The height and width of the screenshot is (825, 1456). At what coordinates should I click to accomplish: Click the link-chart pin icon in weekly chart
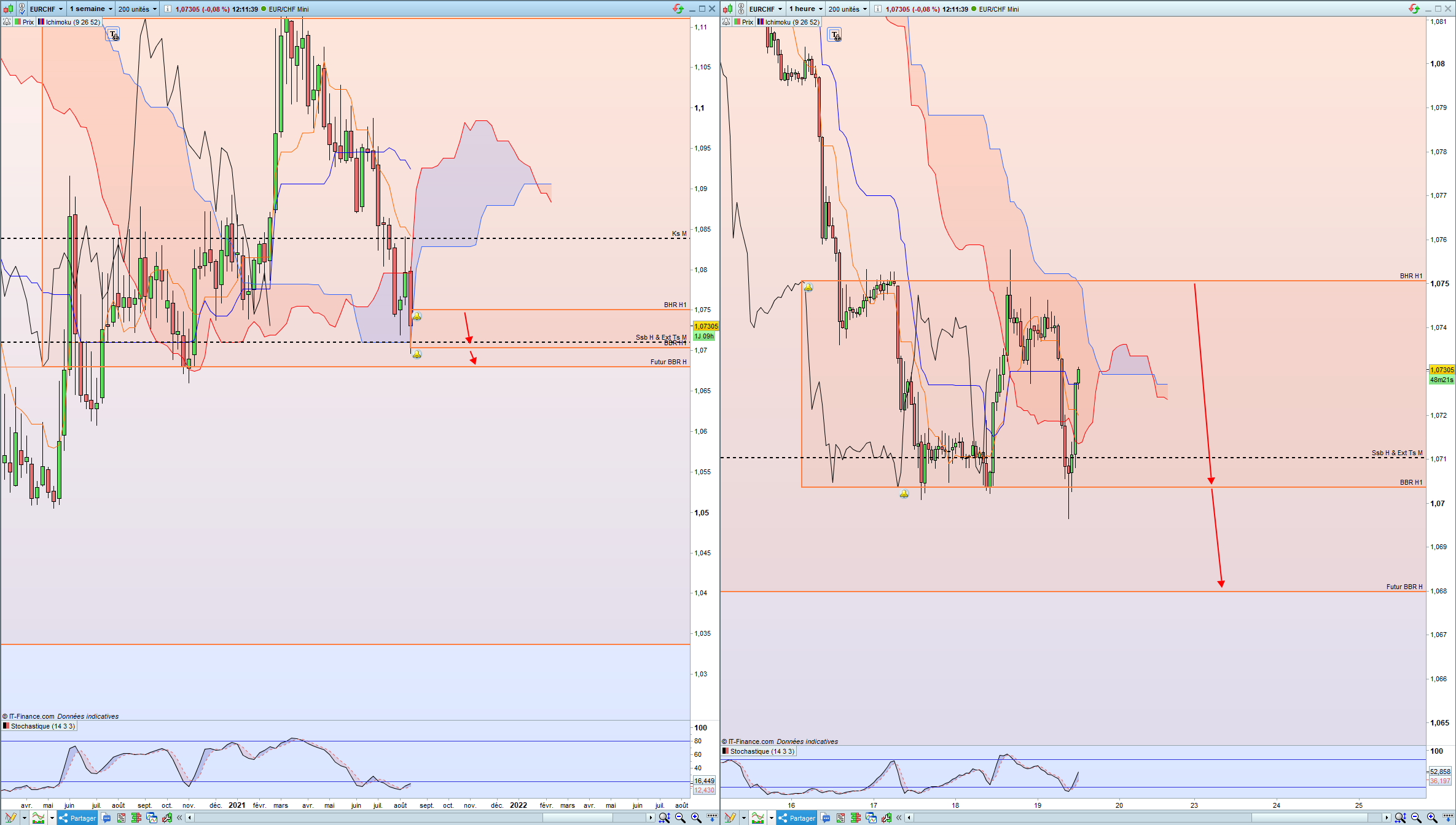click(x=22, y=9)
